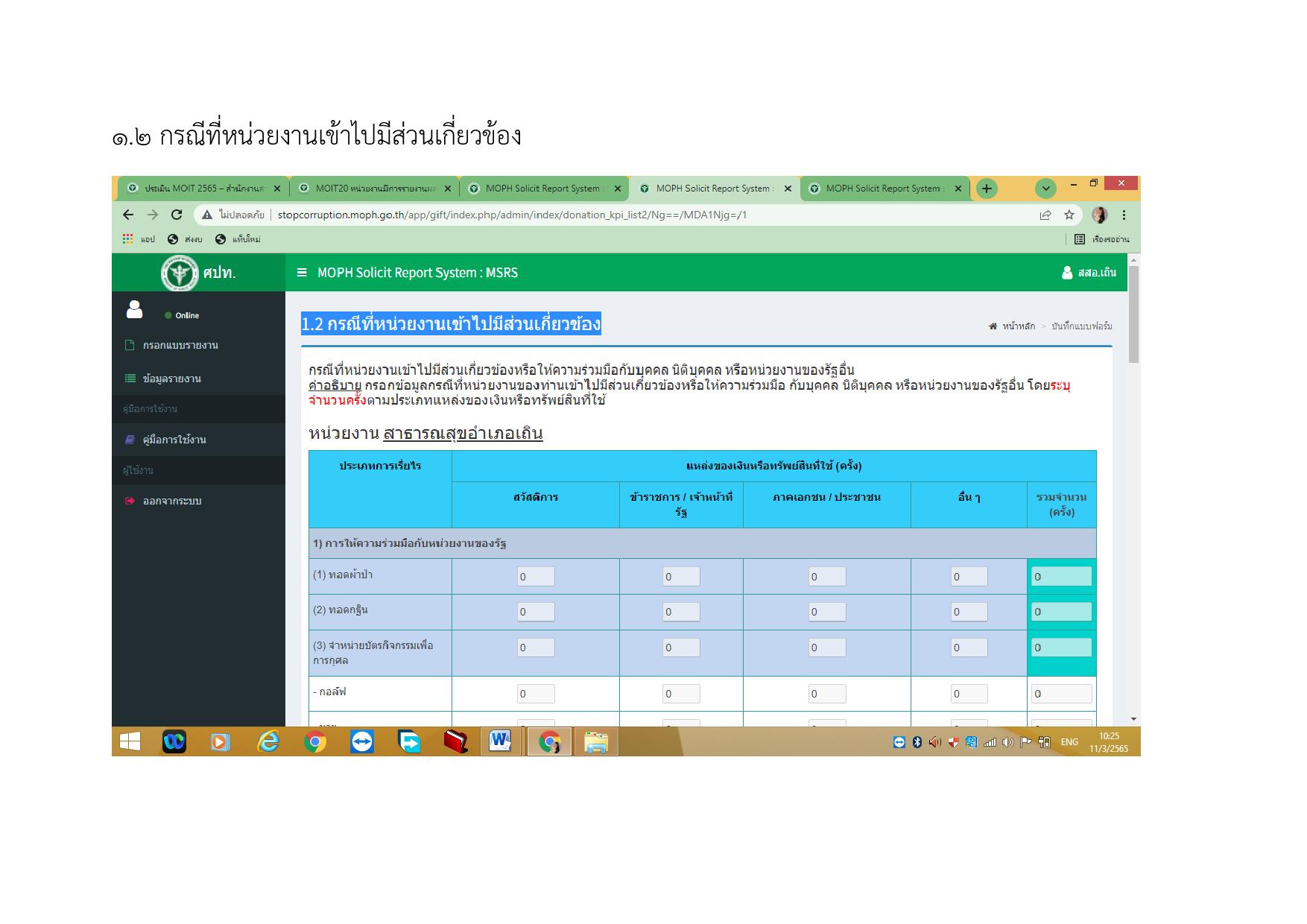This screenshot has width=1307, height=924.
Task: Open Microsoft Word from taskbar
Action: click(500, 741)
